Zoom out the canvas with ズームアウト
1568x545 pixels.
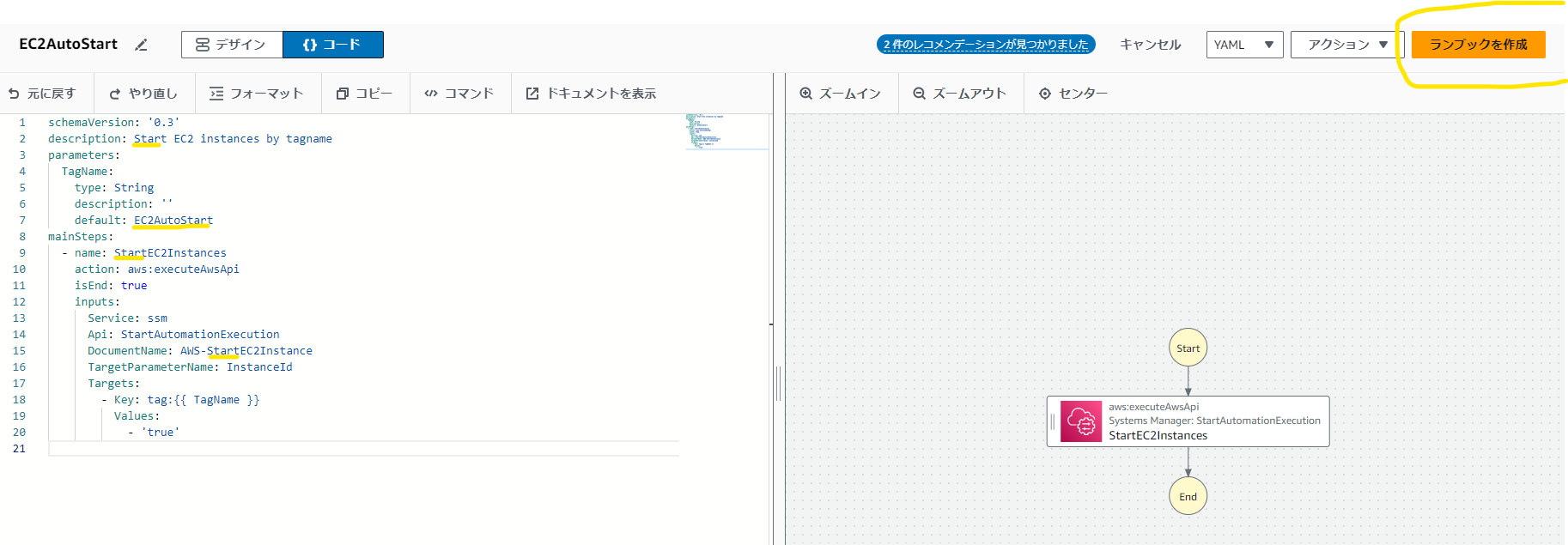(959, 94)
